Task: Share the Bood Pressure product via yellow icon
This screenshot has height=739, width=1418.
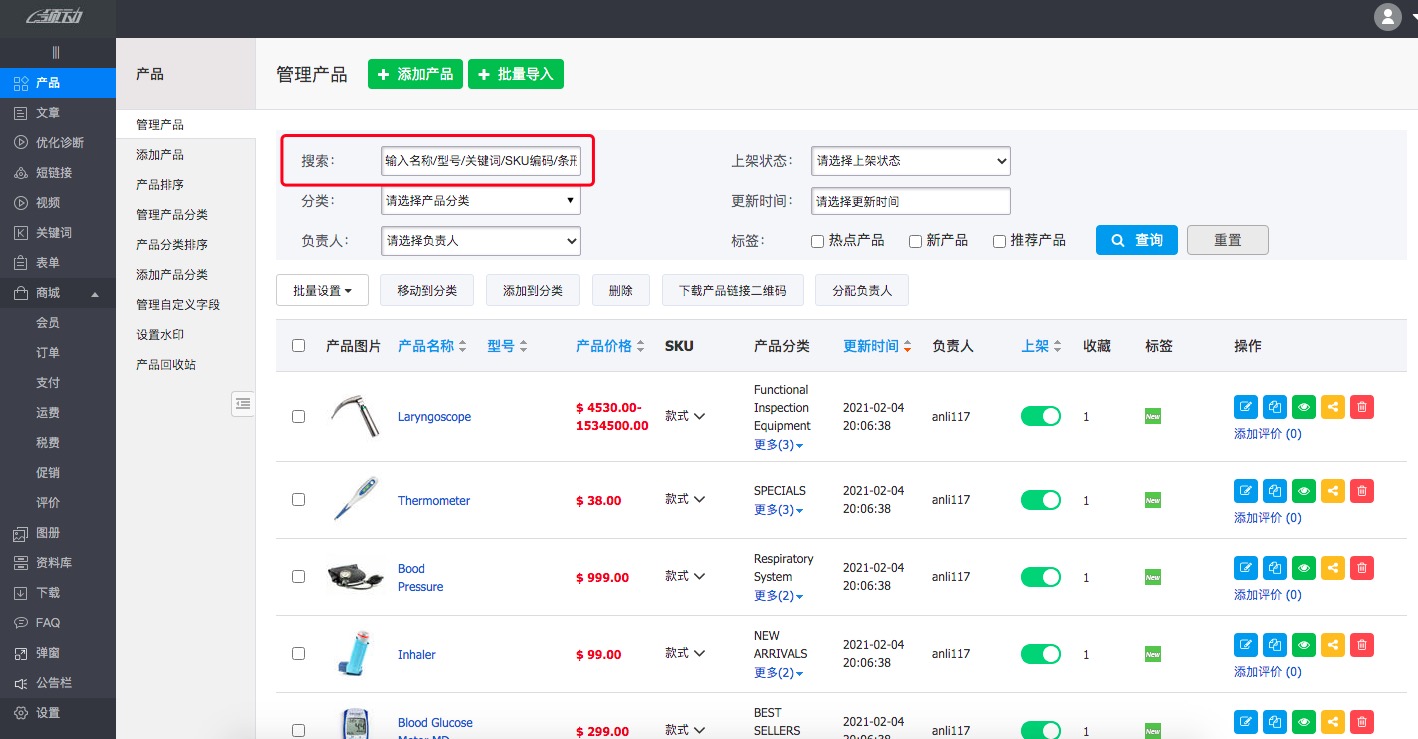Action: [1332, 568]
